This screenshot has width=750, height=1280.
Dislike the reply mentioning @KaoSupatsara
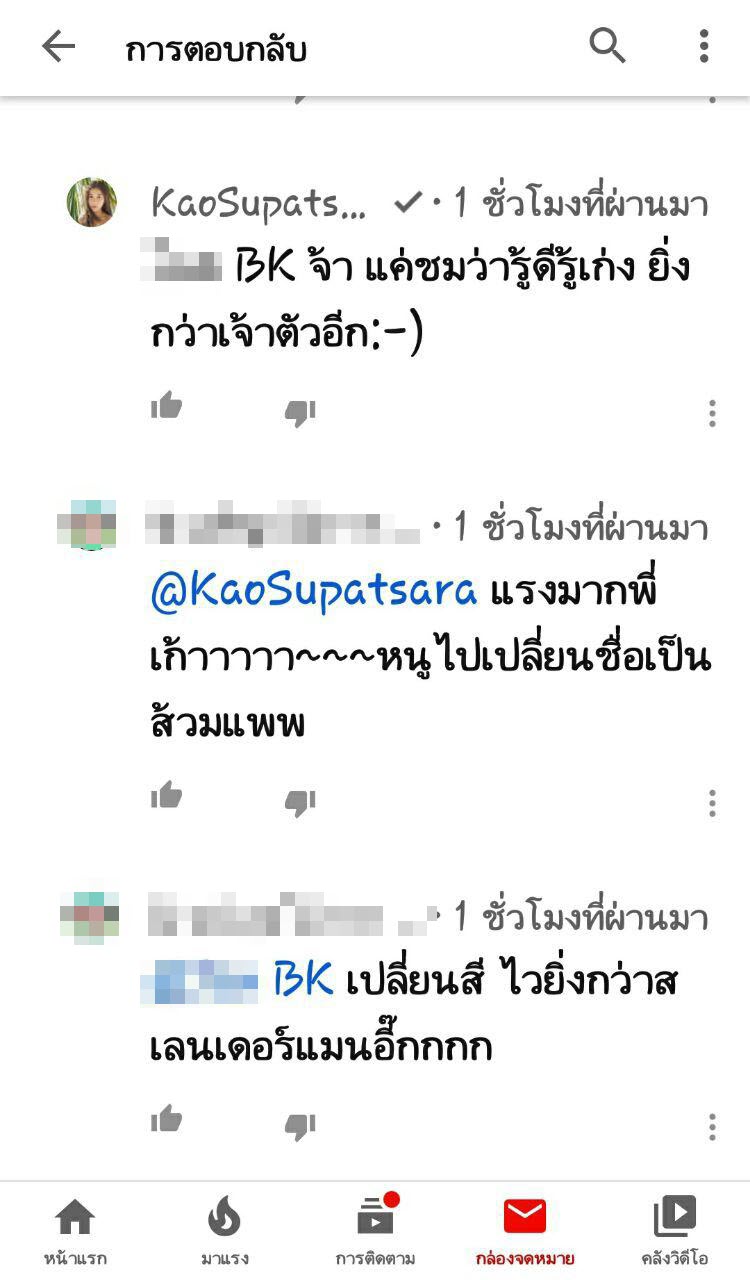(x=300, y=801)
